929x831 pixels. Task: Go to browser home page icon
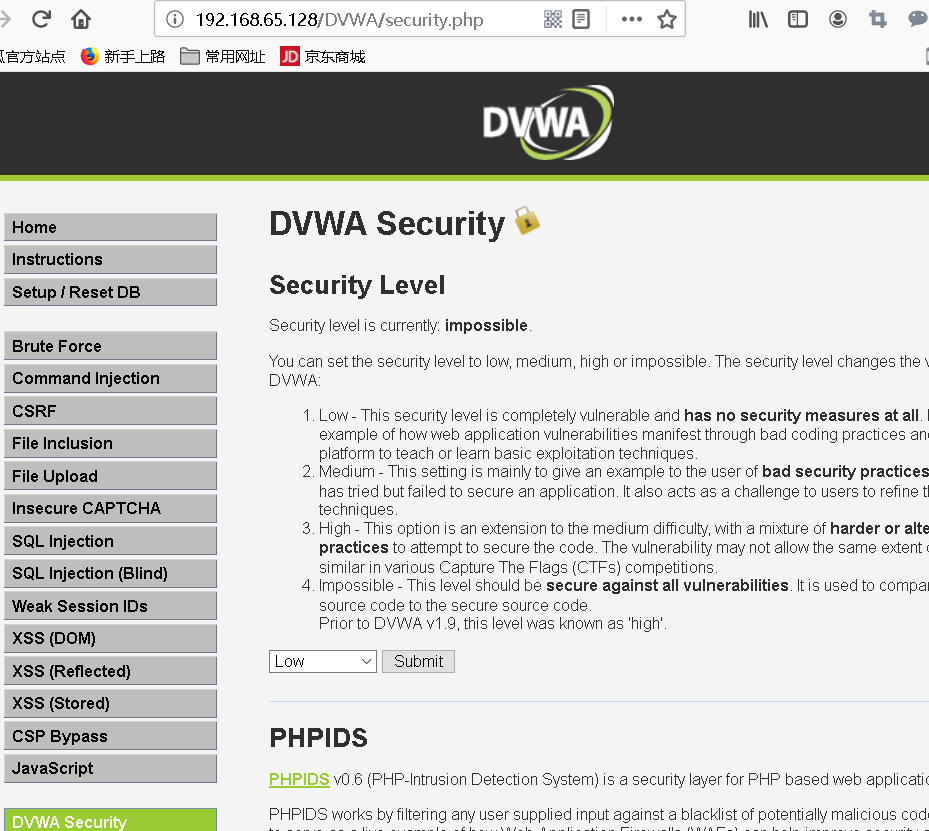click(81, 19)
